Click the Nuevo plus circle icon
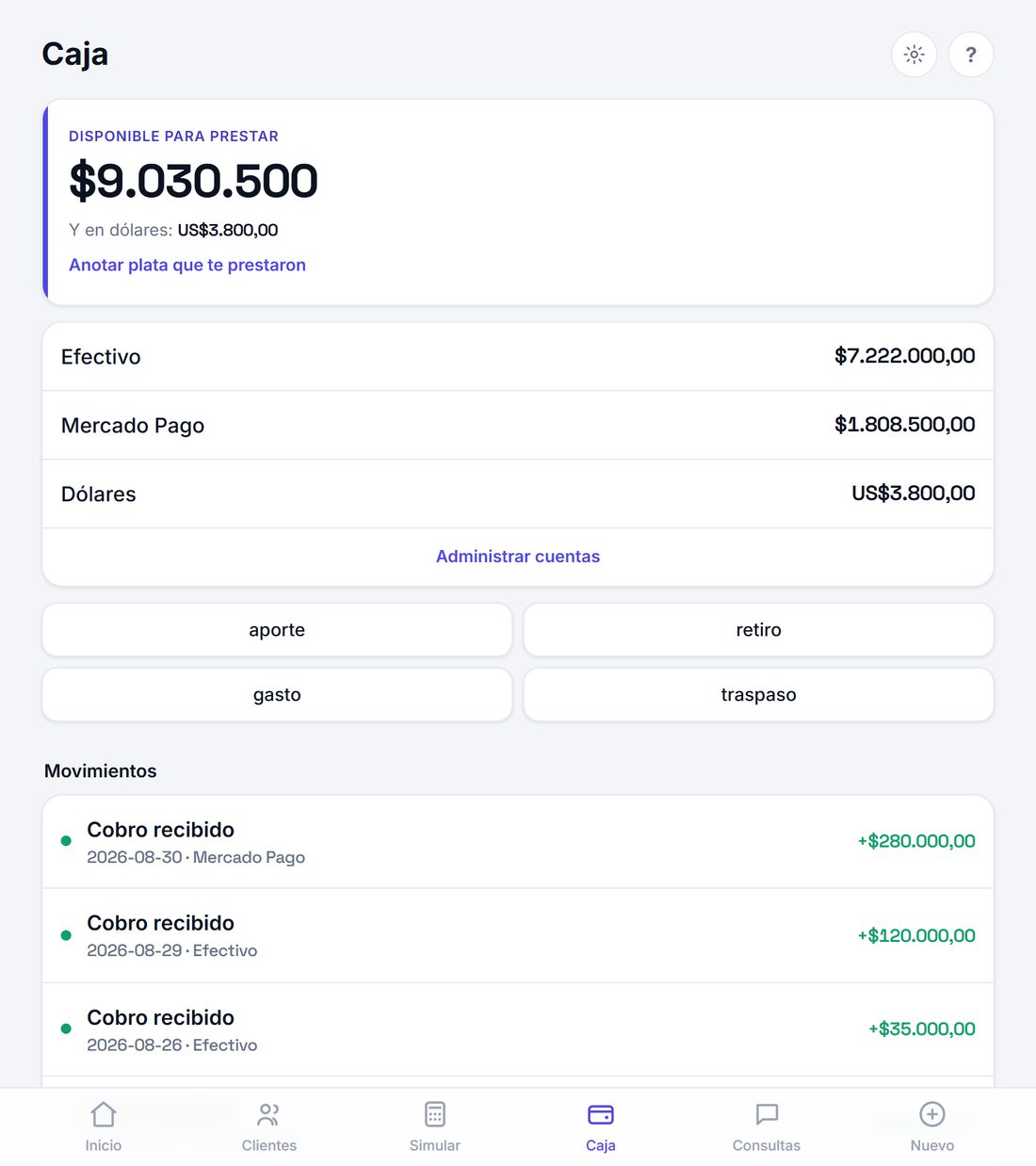The image size is (1036, 1166). (x=932, y=1114)
